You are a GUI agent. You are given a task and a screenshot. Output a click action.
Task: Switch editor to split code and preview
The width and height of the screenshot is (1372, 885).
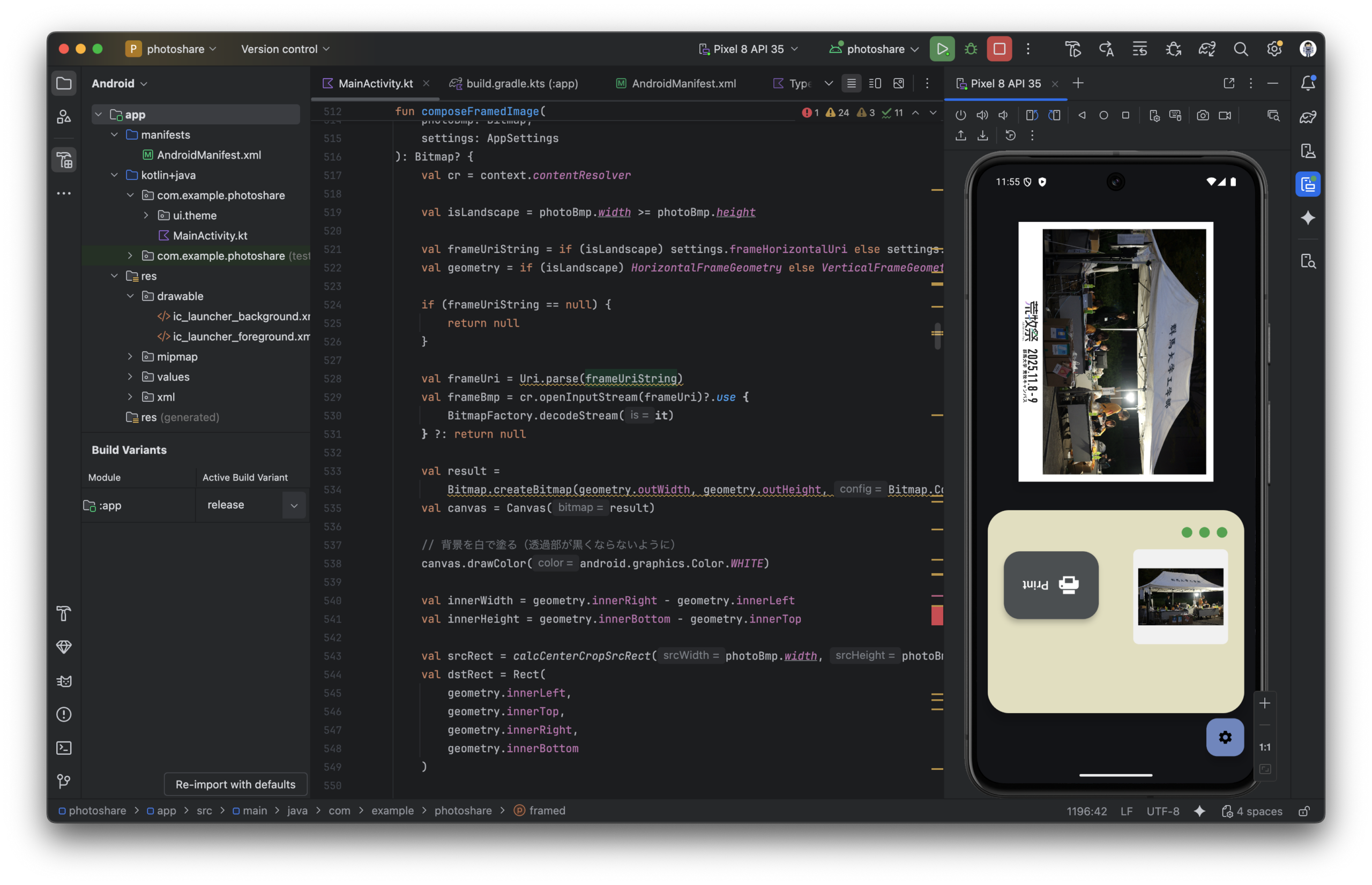[875, 84]
